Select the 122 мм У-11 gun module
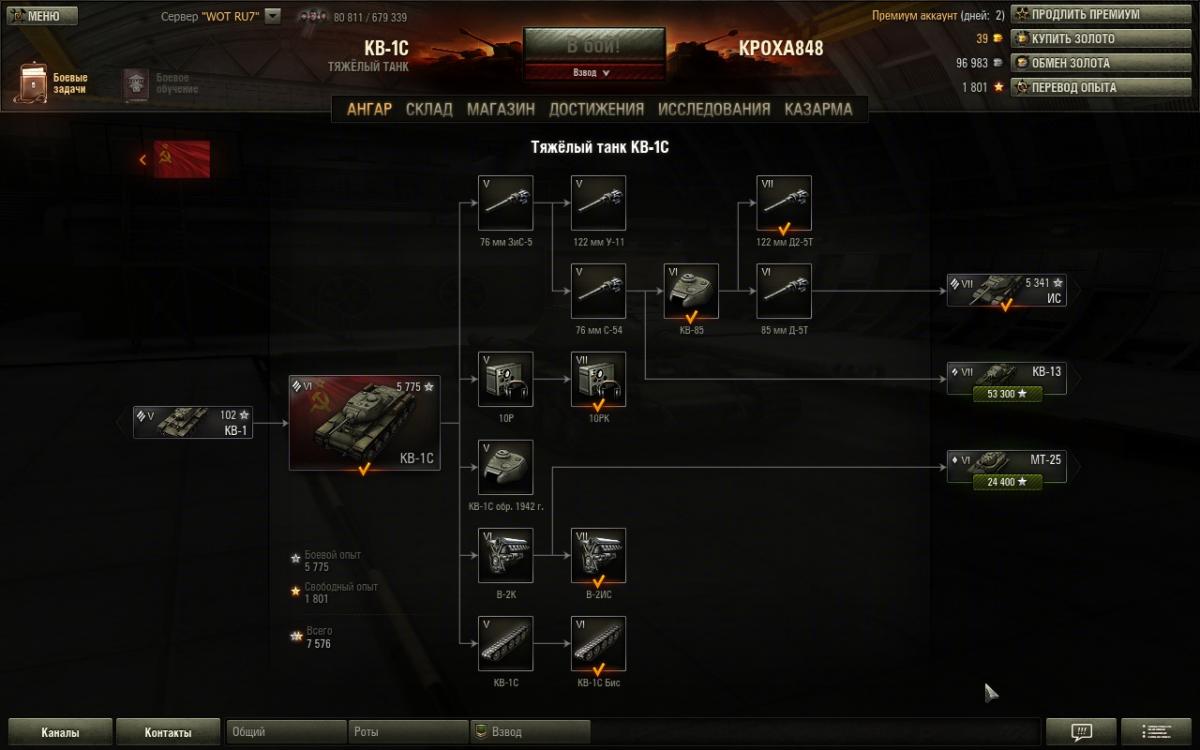This screenshot has width=1200, height=750. coord(598,203)
